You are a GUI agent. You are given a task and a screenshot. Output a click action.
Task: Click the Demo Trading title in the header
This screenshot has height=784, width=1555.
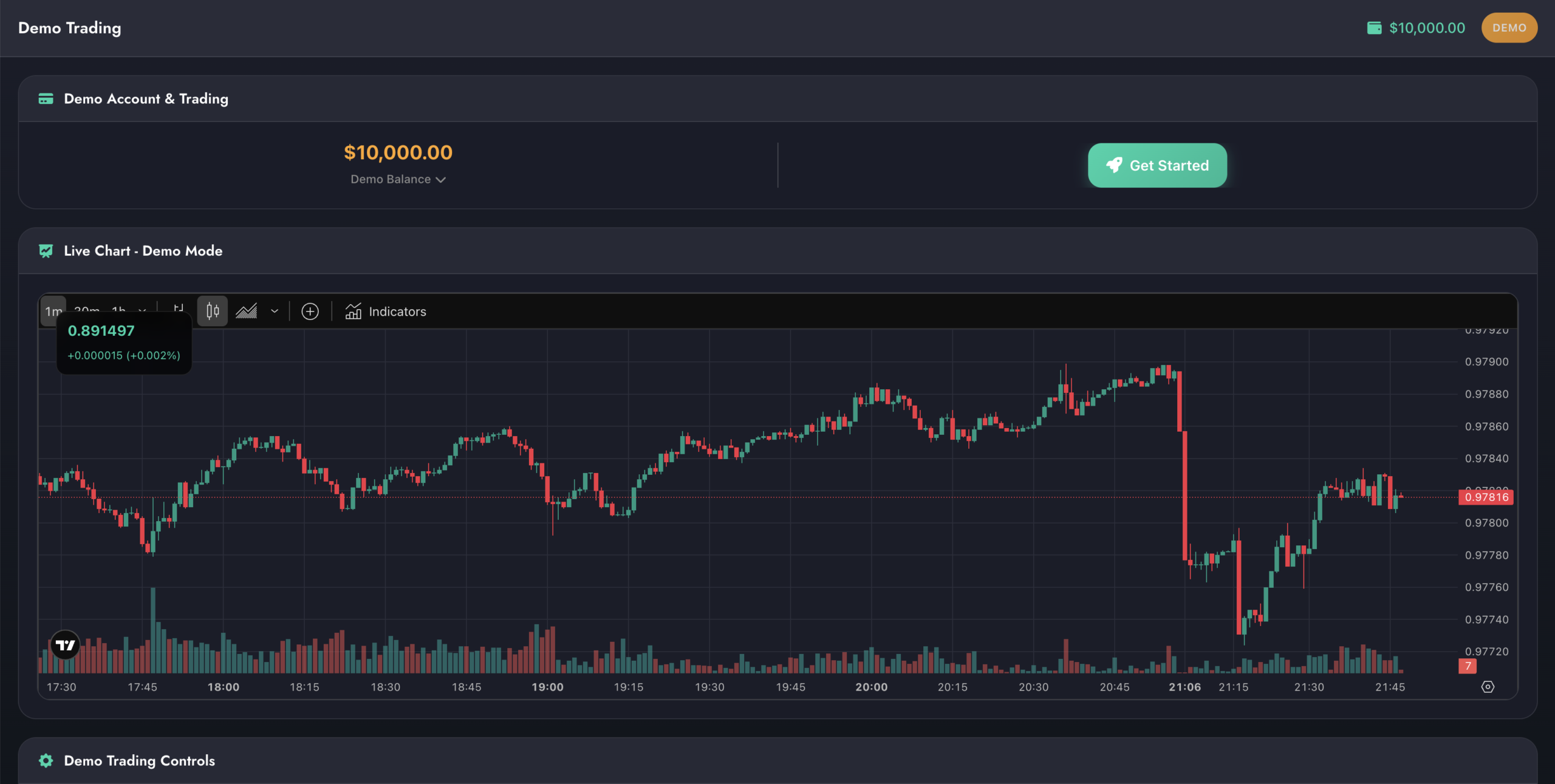pos(69,27)
